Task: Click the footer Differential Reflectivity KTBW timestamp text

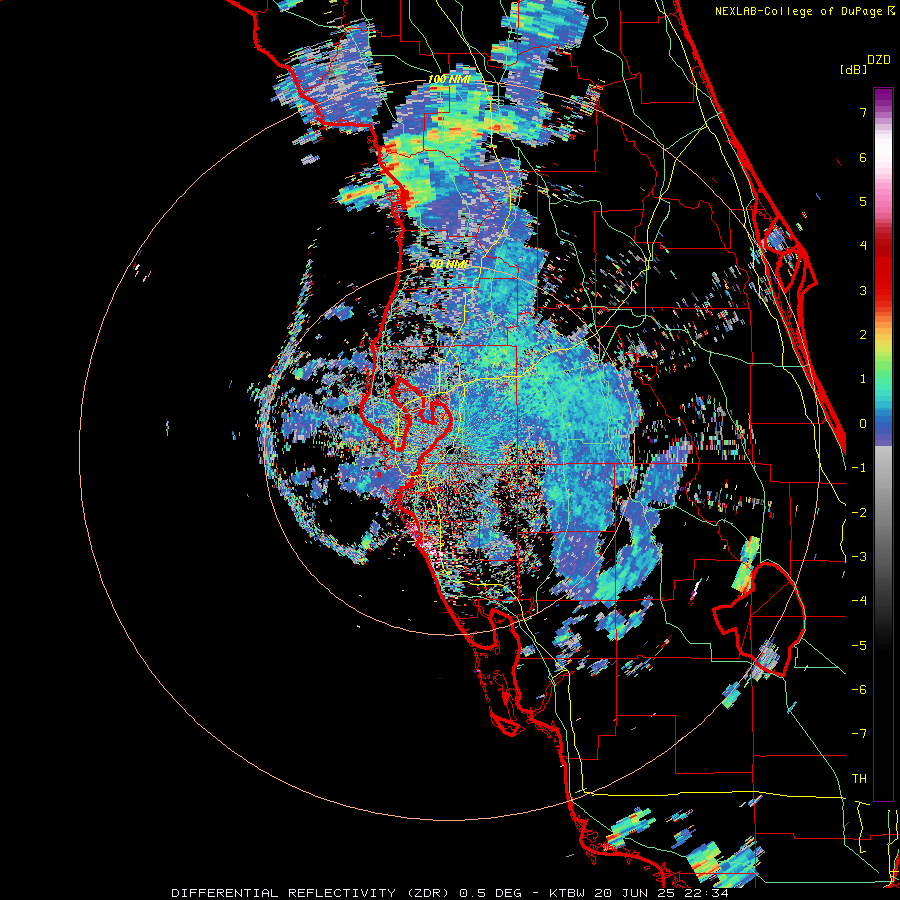Action: click(450, 893)
